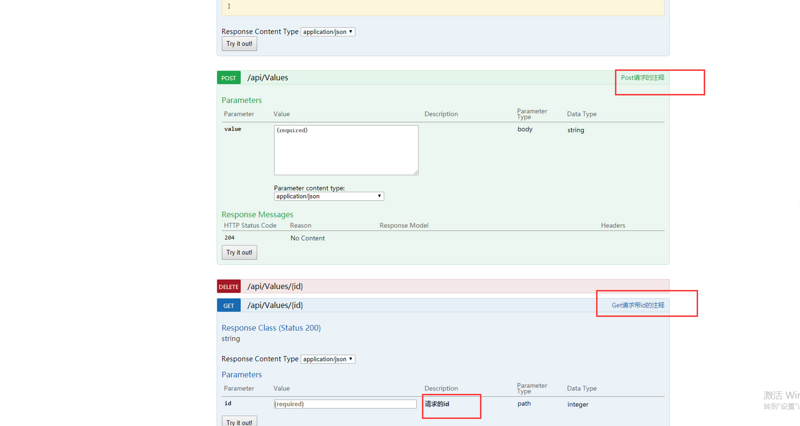Open Response Content Type dropdown above POST section
The width and height of the screenshot is (800, 426).
(x=328, y=32)
